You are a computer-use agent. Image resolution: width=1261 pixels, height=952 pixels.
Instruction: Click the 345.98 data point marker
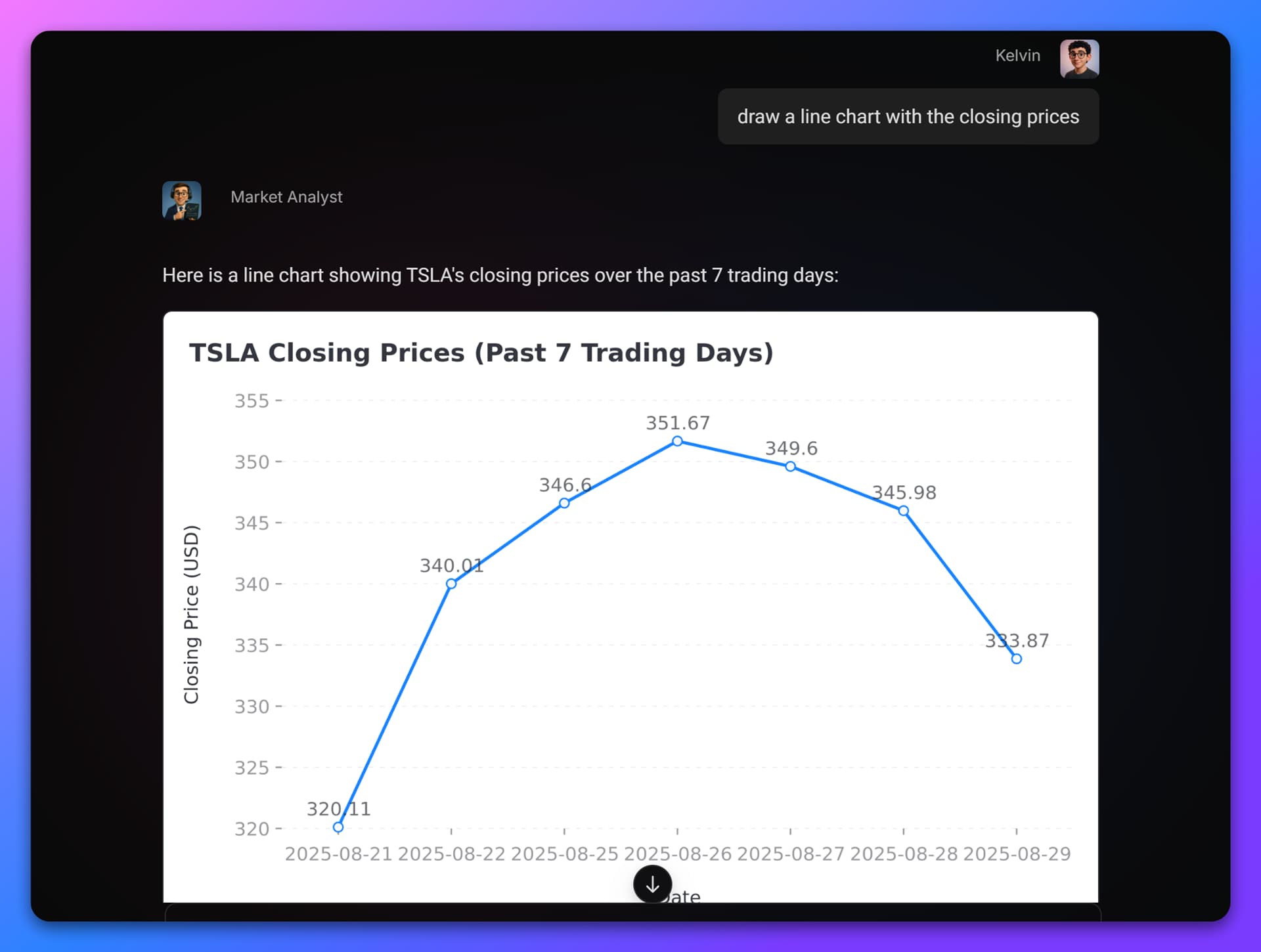(904, 511)
